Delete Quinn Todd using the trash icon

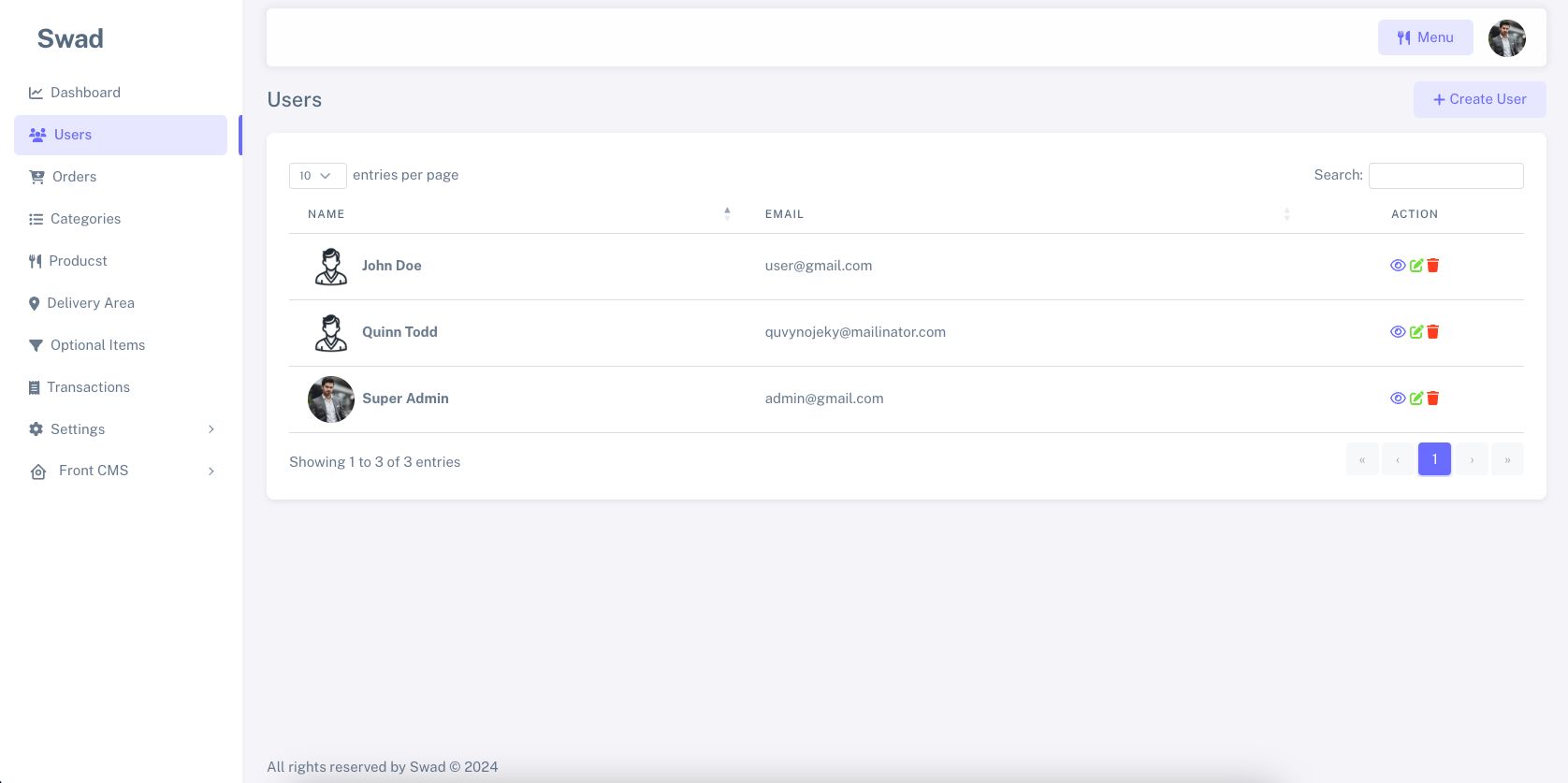1432,332
